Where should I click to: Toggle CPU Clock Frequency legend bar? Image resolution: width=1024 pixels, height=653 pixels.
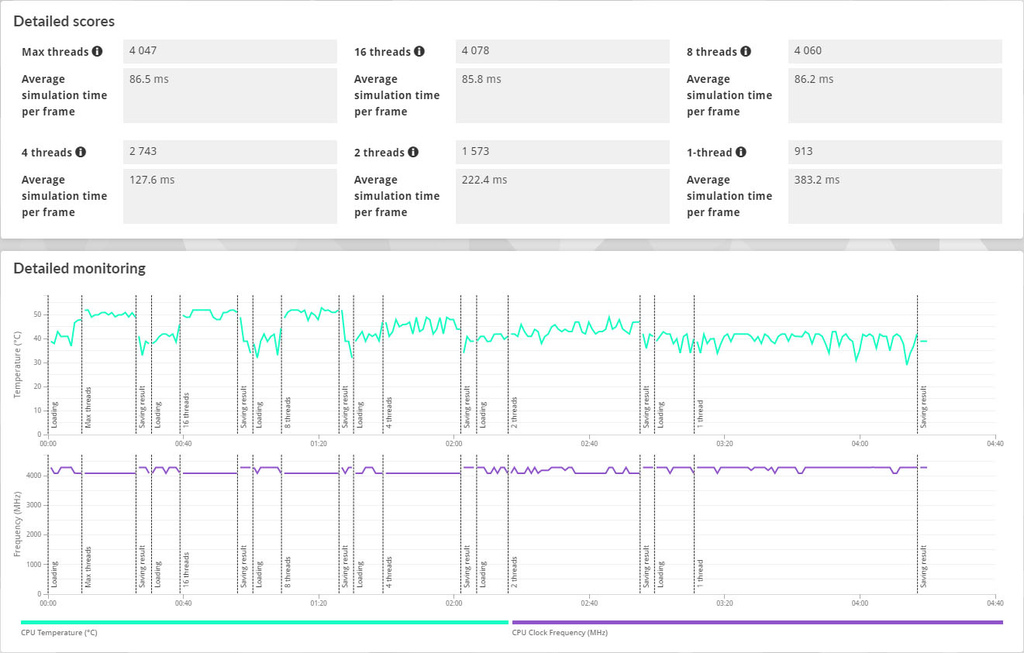(x=758, y=622)
